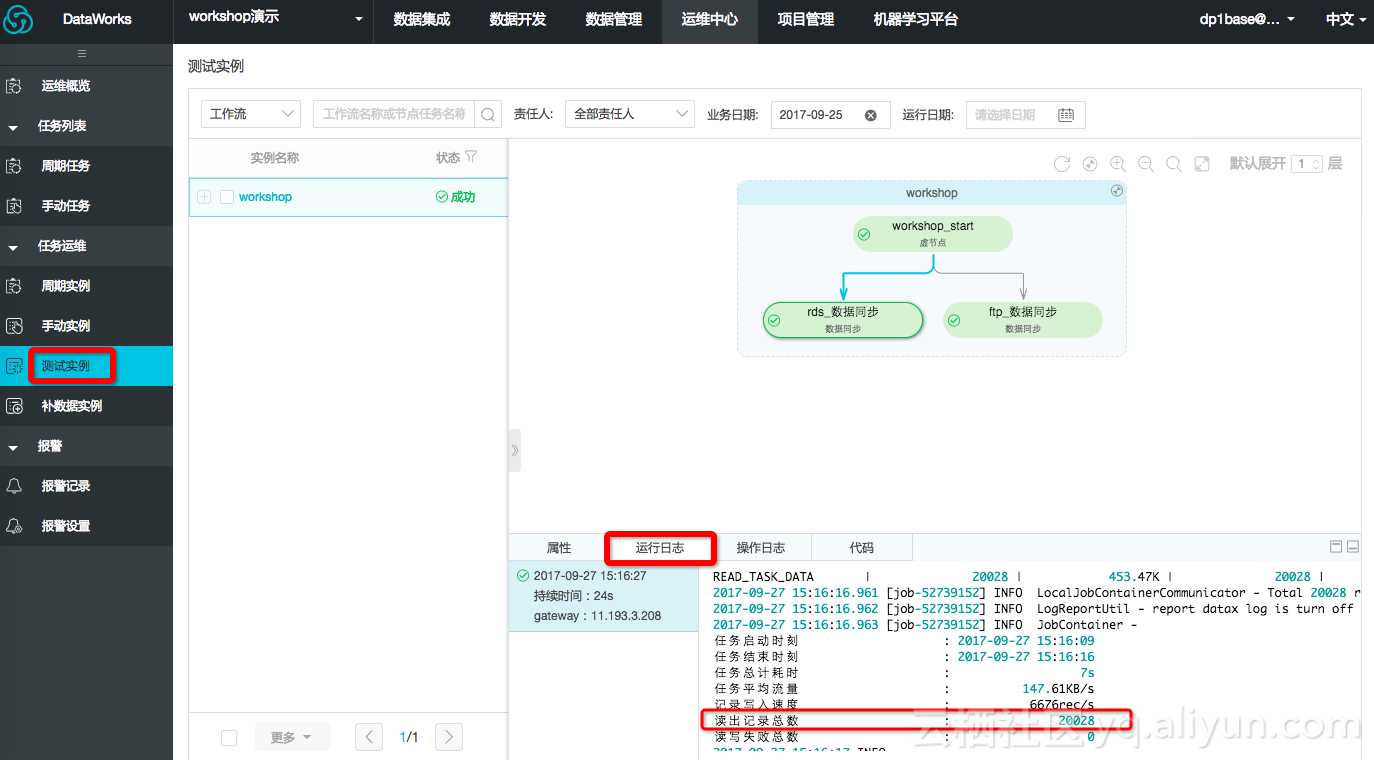Switch to the 运行日志 tab
1374x760 pixels.
tap(660, 547)
